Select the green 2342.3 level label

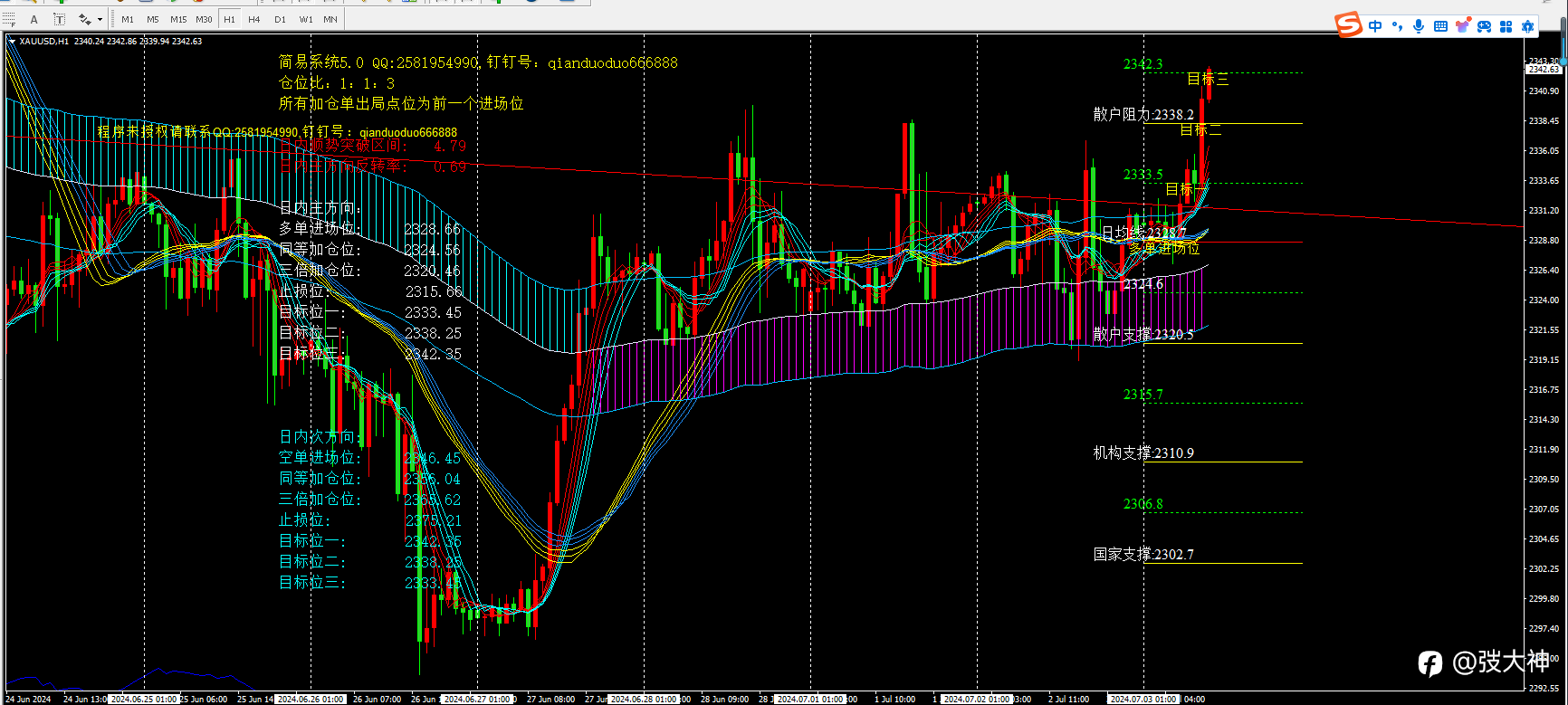(1143, 64)
